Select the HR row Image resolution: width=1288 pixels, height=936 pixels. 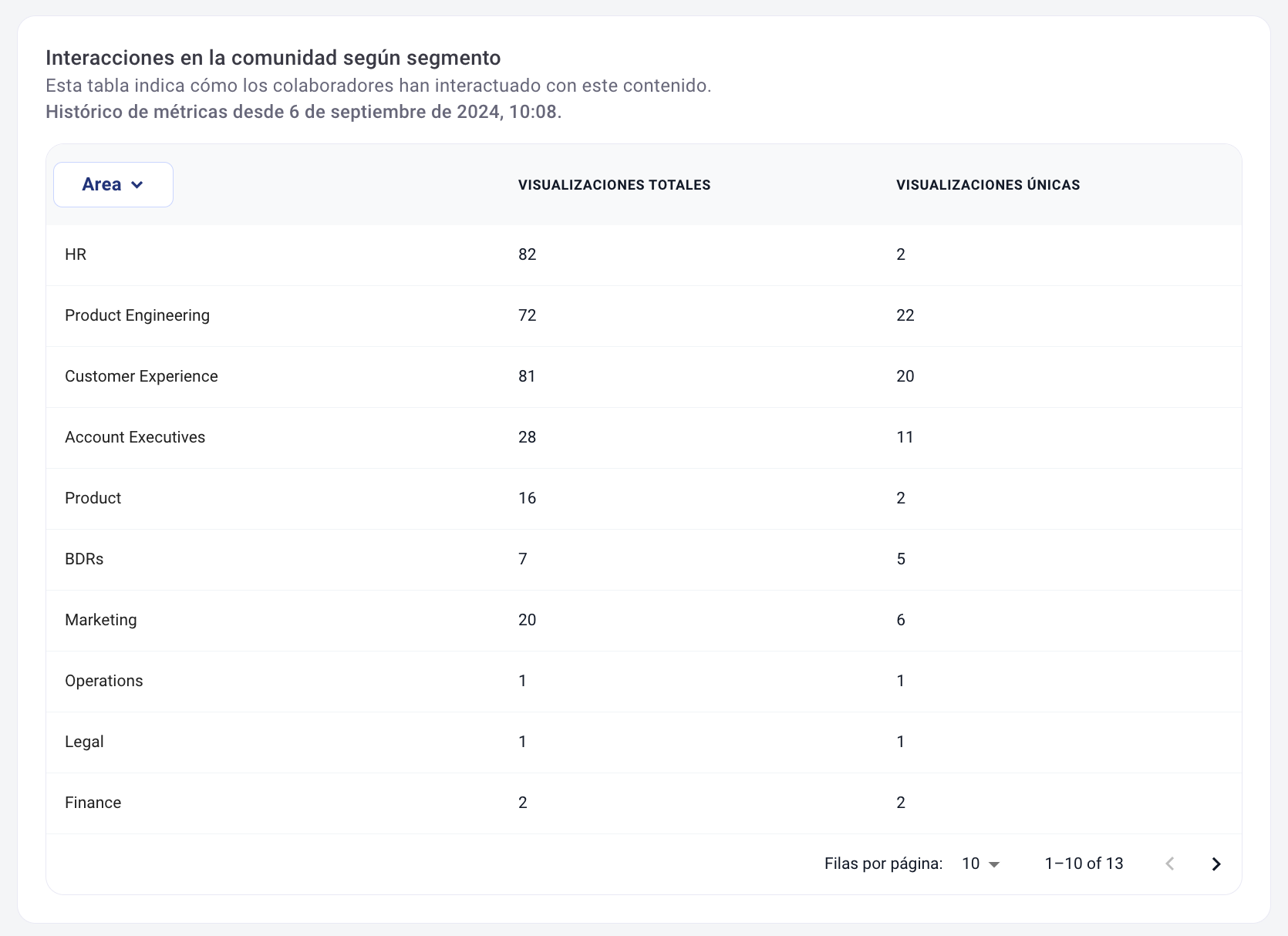click(x=76, y=254)
